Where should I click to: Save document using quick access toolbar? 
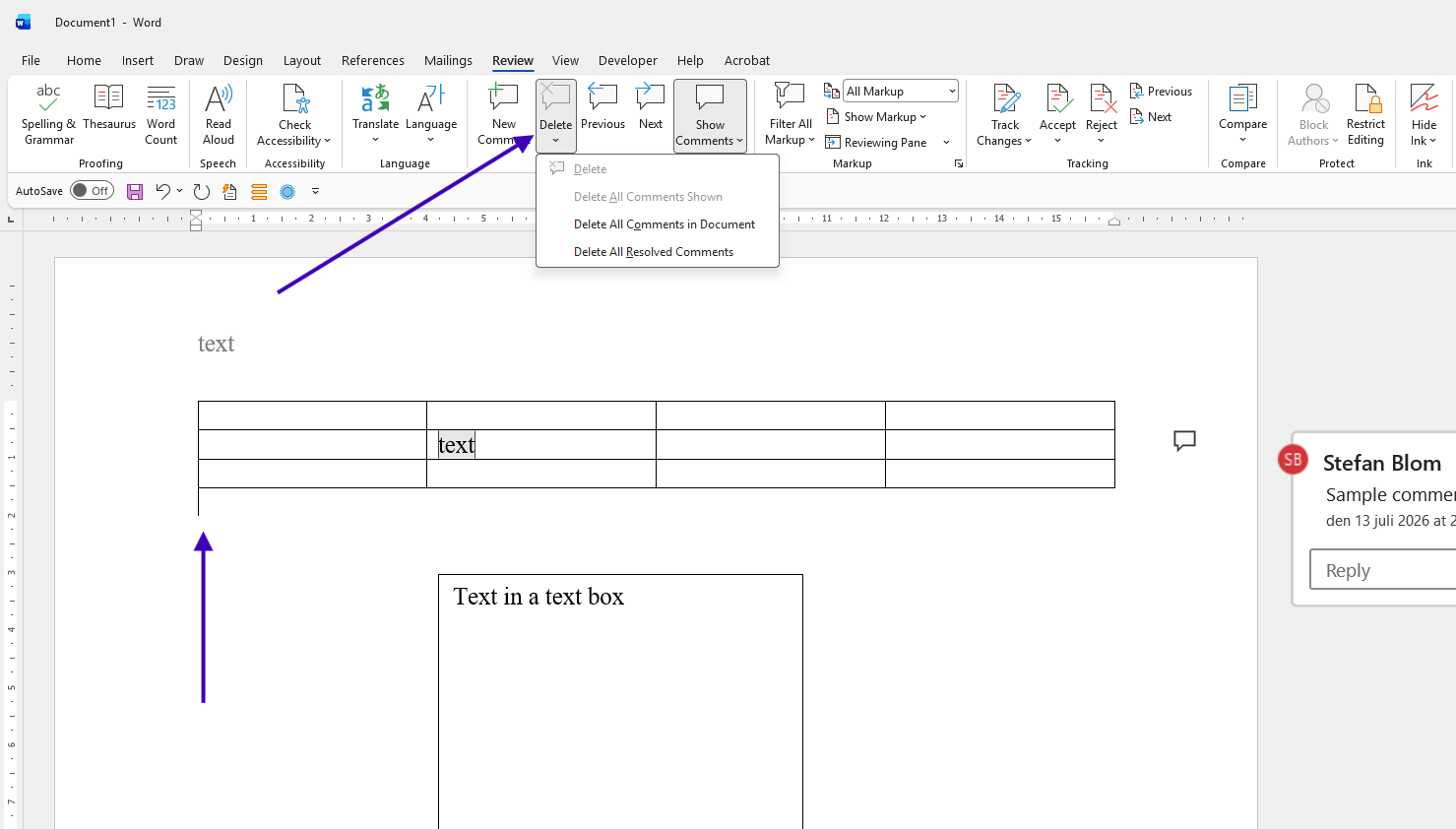coord(135,191)
